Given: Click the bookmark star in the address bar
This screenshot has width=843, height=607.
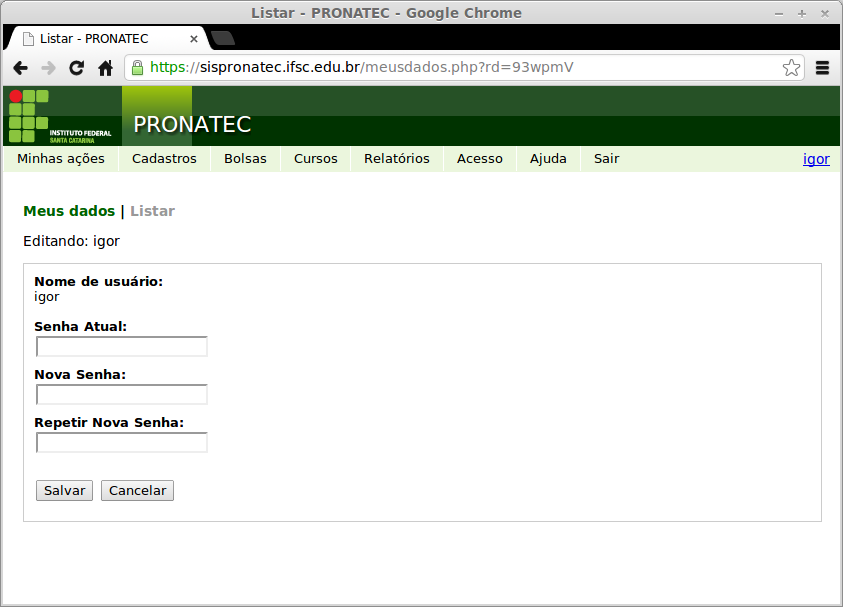Looking at the screenshot, I should 791,67.
